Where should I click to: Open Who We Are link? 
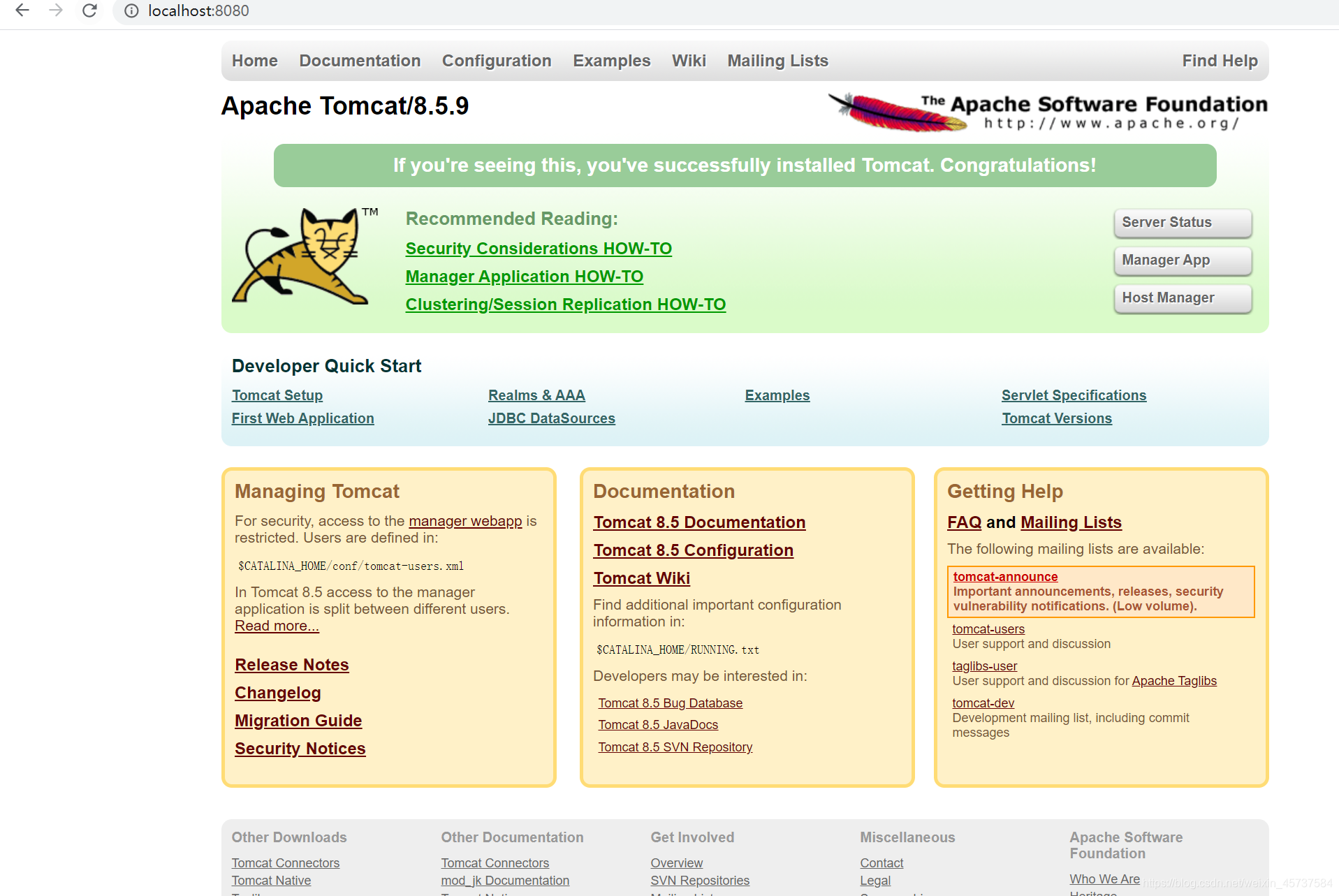(x=1104, y=879)
